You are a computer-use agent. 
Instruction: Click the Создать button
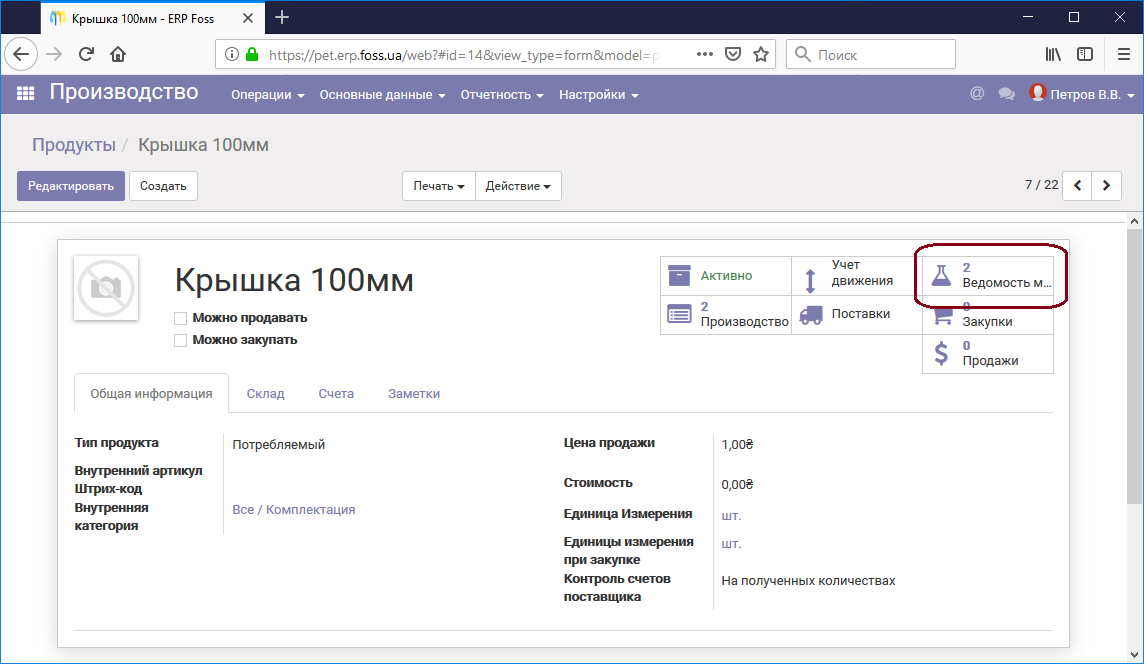[163, 186]
